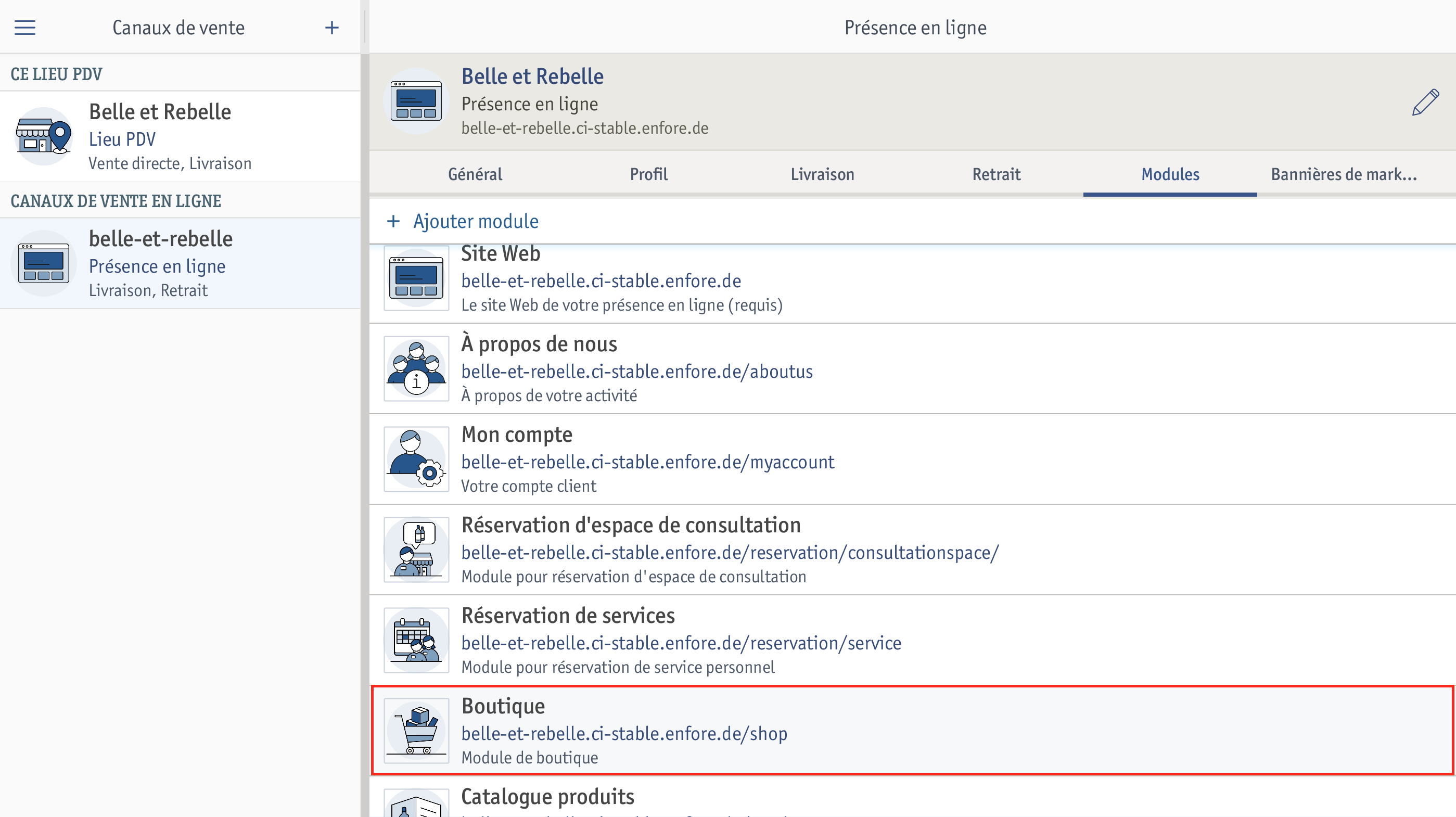Click the Livraison, Retrait subtitle
The width and height of the screenshot is (1456, 817).
(x=148, y=290)
